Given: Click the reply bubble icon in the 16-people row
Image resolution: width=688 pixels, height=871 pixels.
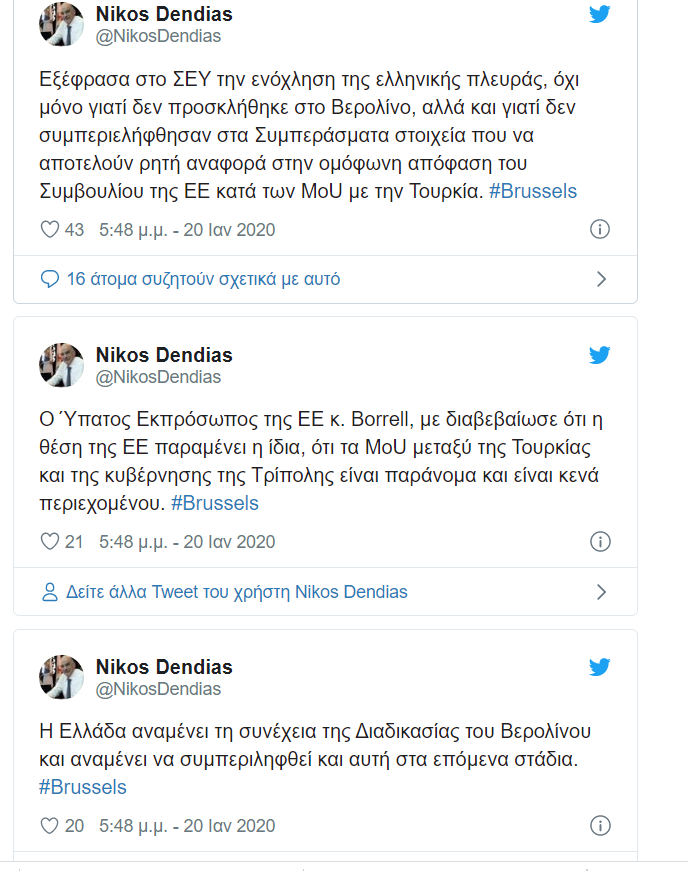Looking at the screenshot, I should (x=50, y=279).
